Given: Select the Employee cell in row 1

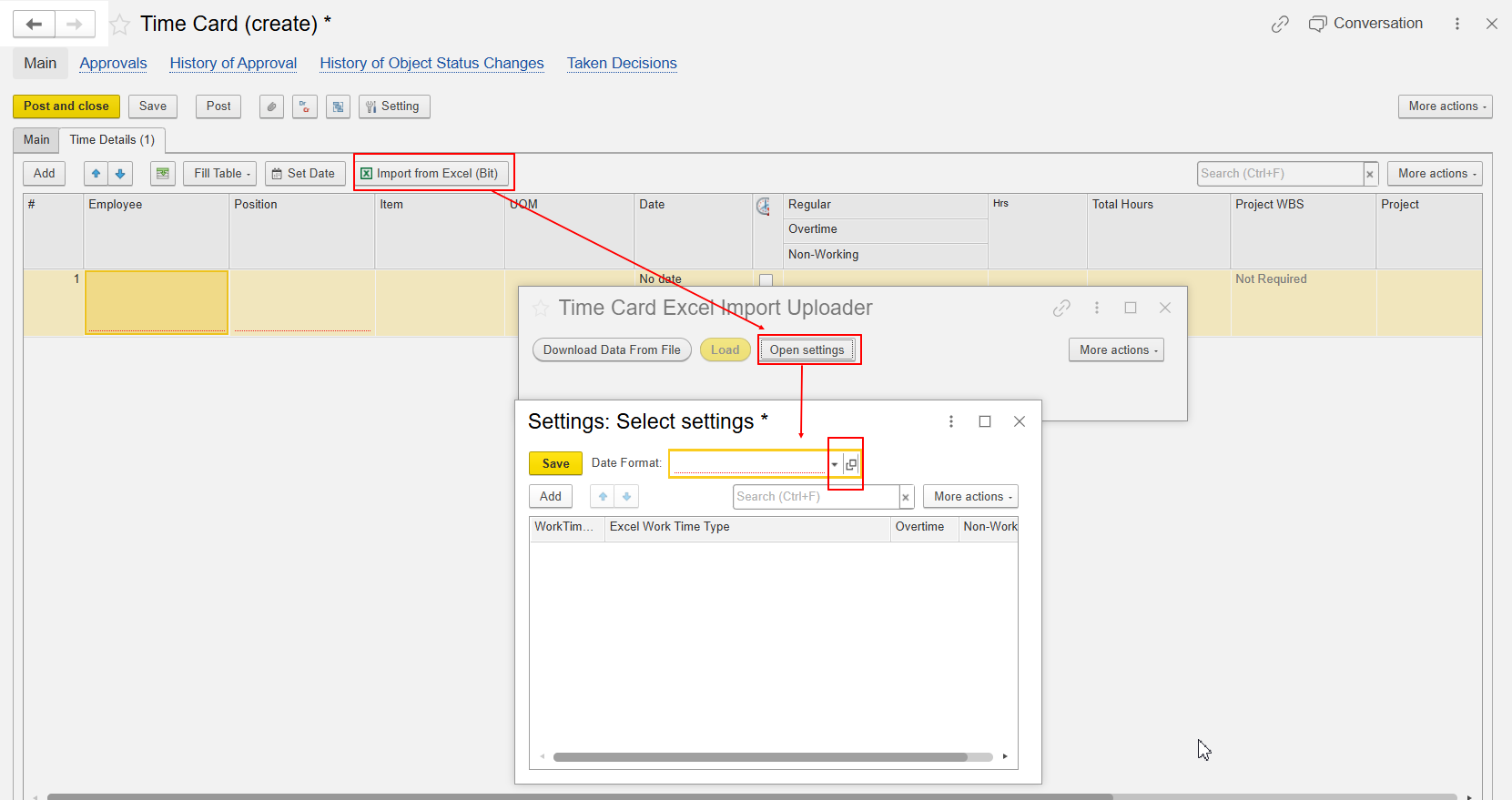Looking at the screenshot, I should click(x=157, y=302).
